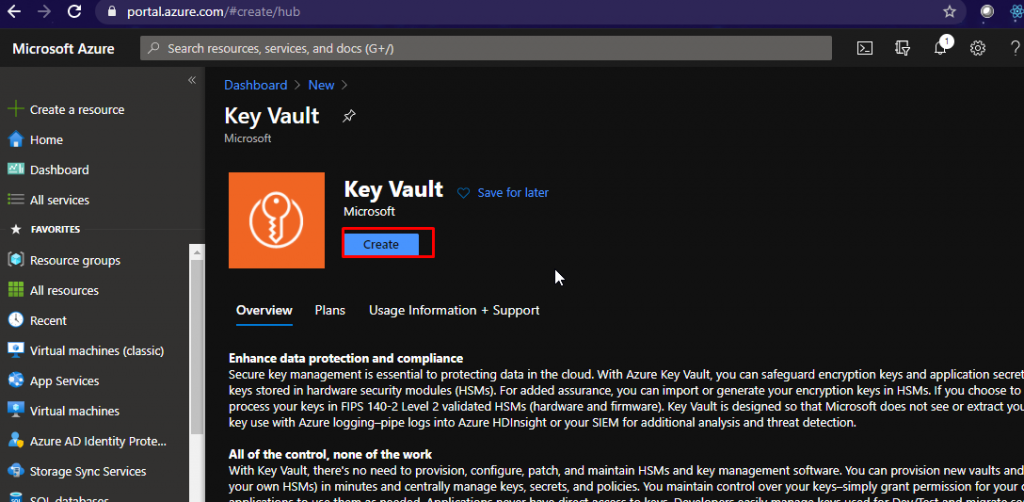Click the browser forward arrow
The width and height of the screenshot is (1024, 502).
pos(44,11)
